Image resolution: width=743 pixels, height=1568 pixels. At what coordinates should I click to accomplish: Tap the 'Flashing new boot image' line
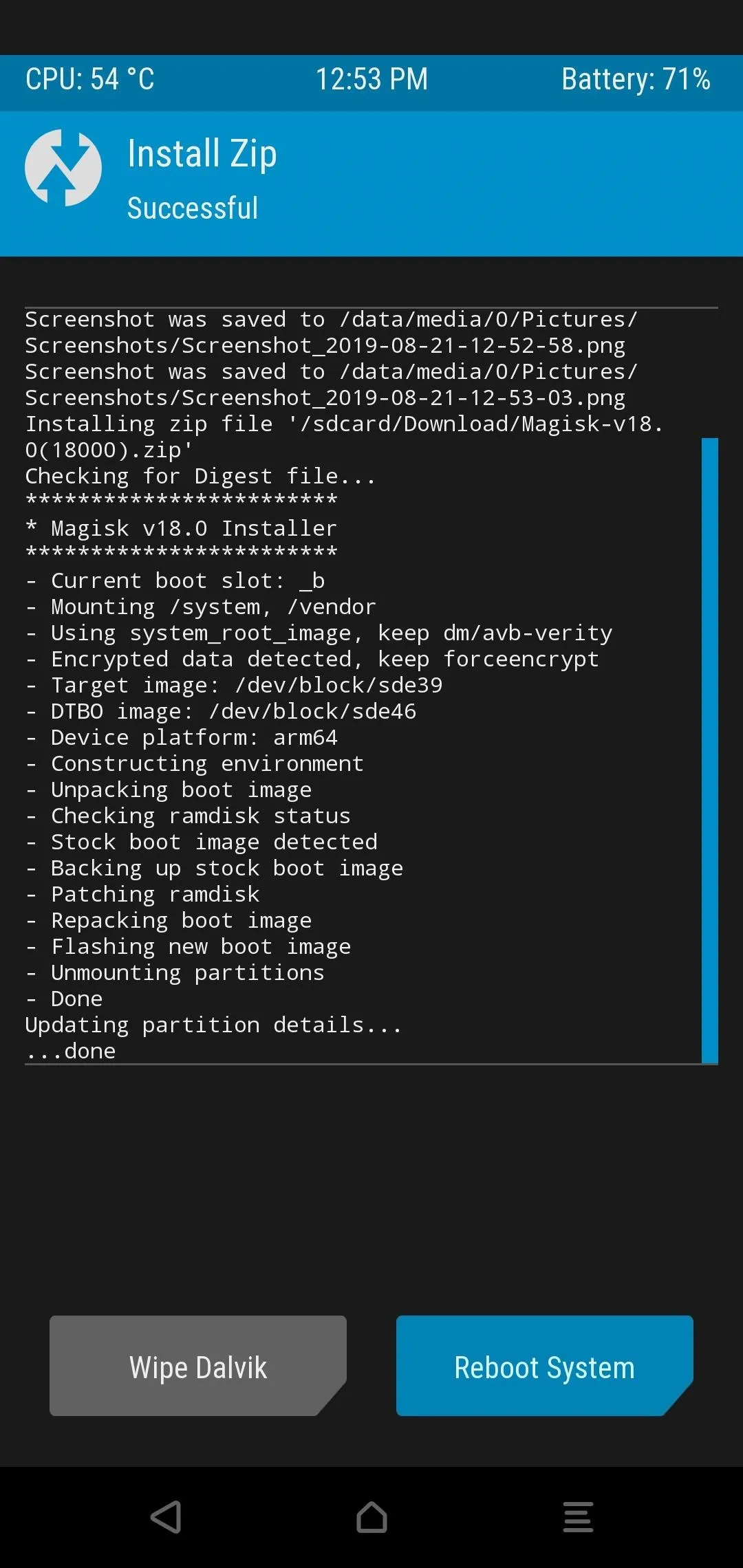188,946
